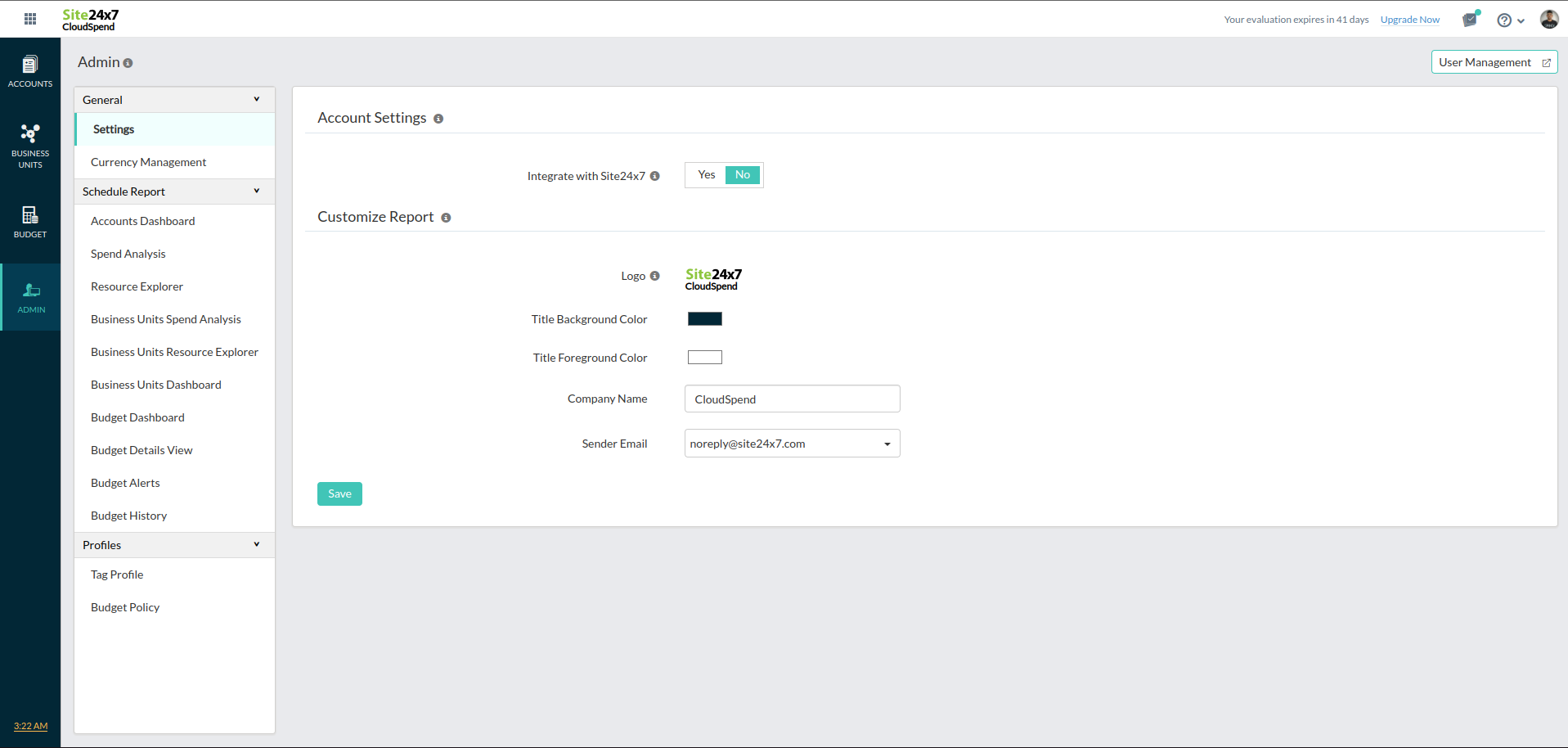Click the Company Name input field
The height and width of the screenshot is (748, 1568).
point(793,399)
